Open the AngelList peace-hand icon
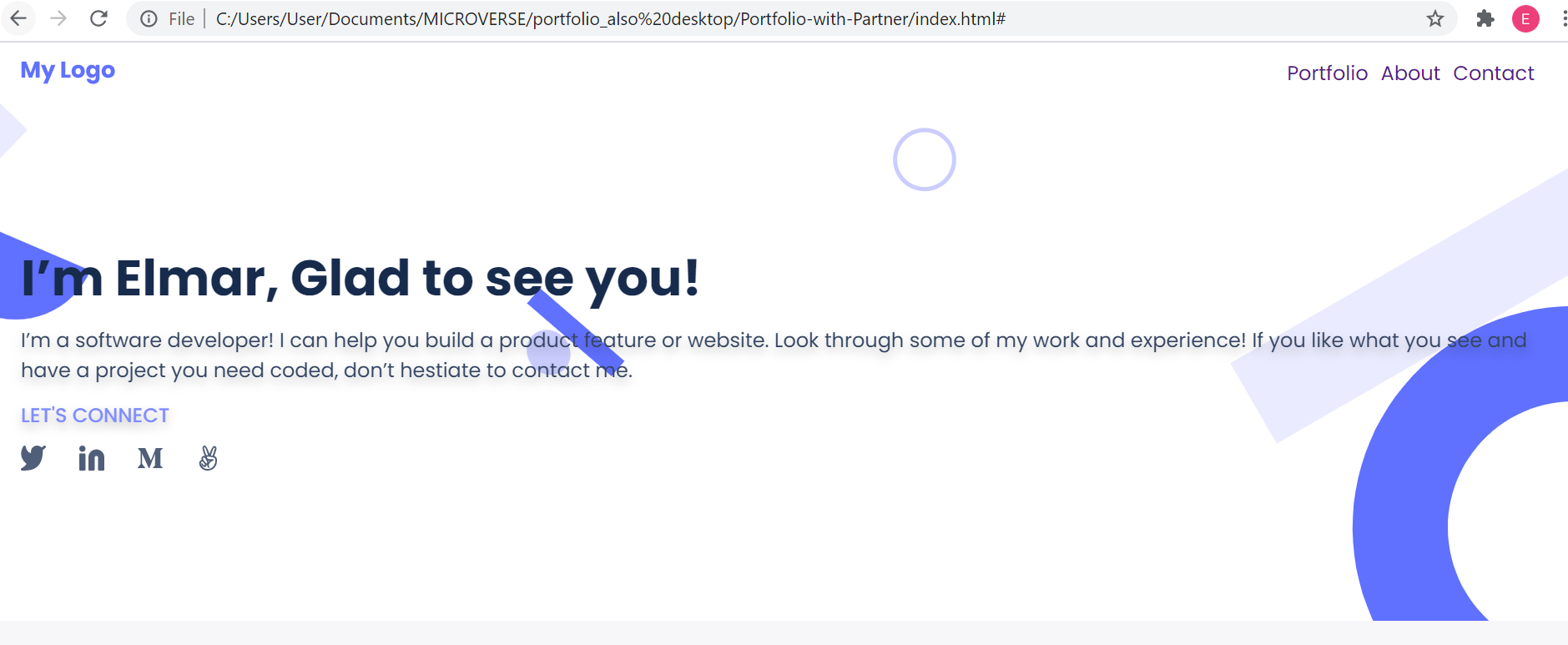The height and width of the screenshot is (645, 1568). tap(209, 458)
